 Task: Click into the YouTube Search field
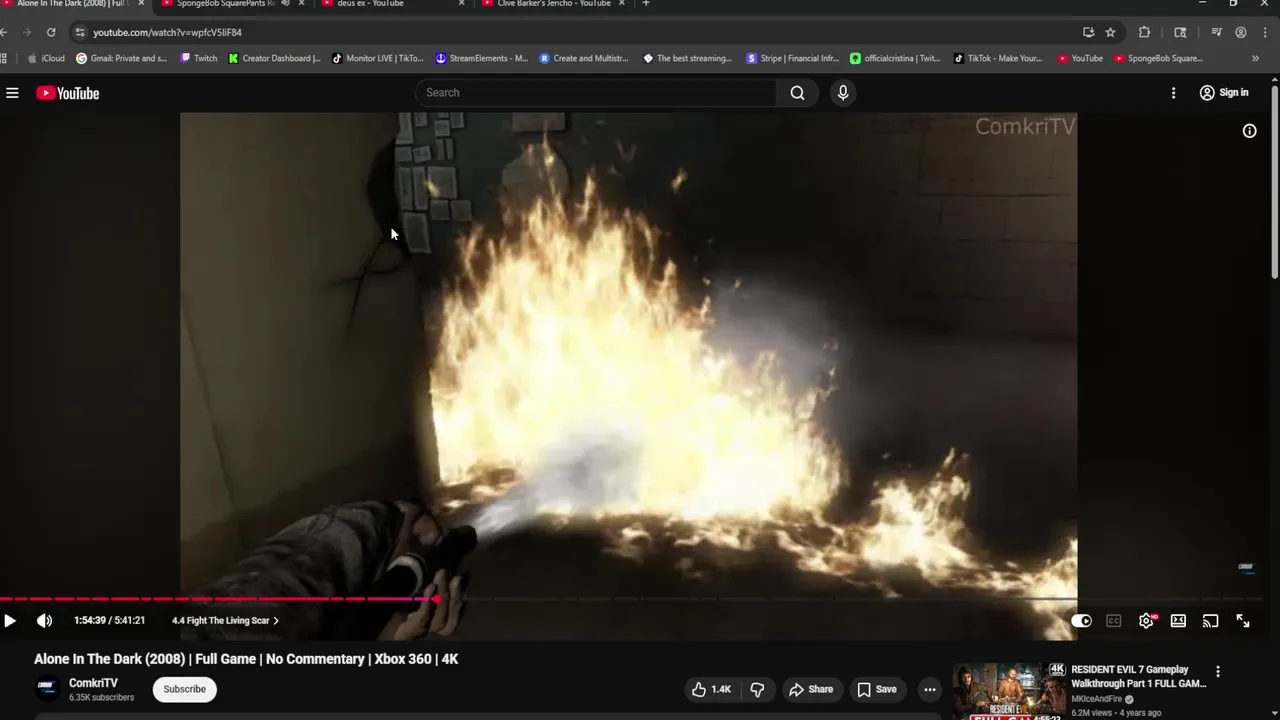click(x=595, y=93)
